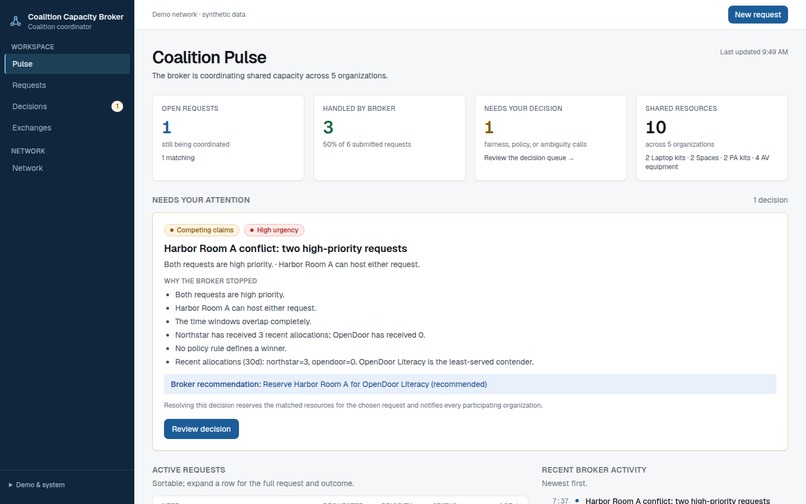Click 'The time windows overlap completely' bullet

point(243,321)
